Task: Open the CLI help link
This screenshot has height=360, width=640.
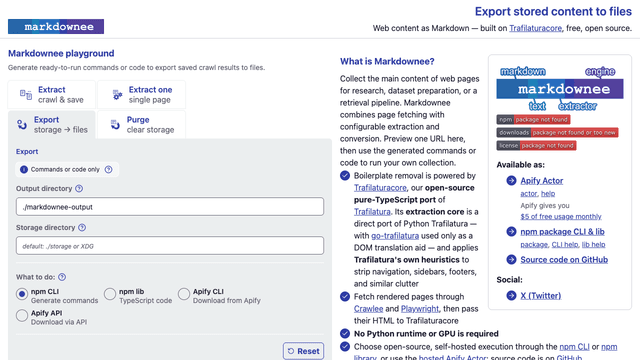Action: tap(565, 244)
